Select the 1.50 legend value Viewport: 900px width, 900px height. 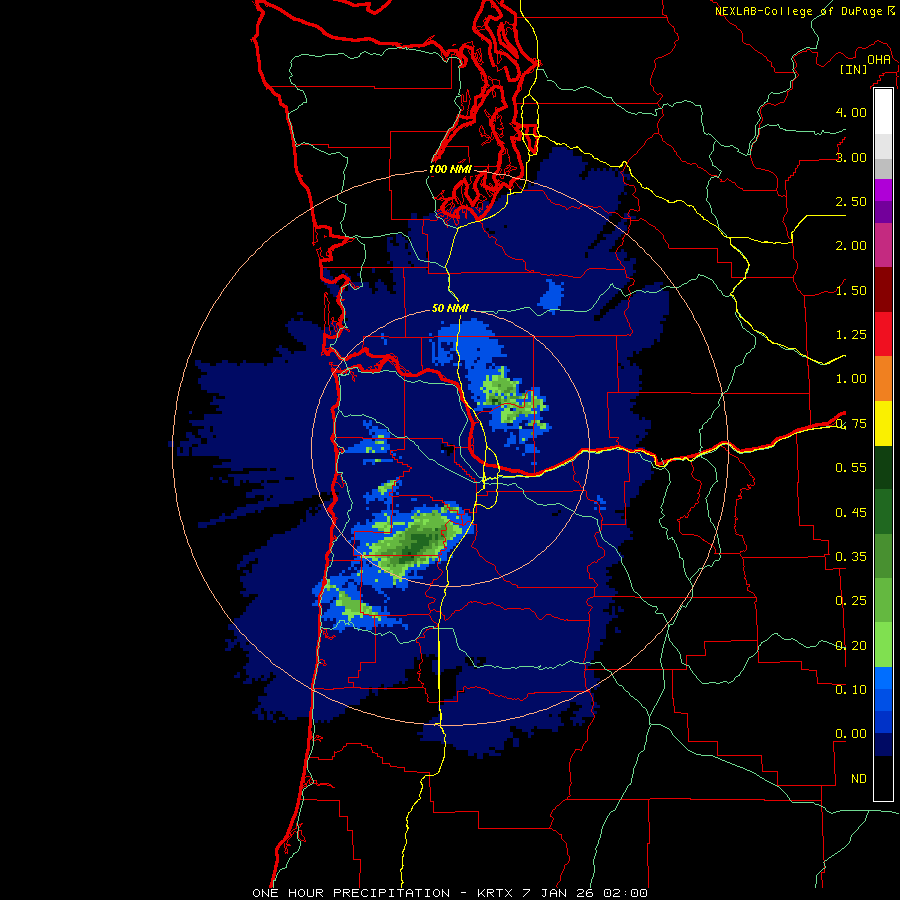click(851, 290)
